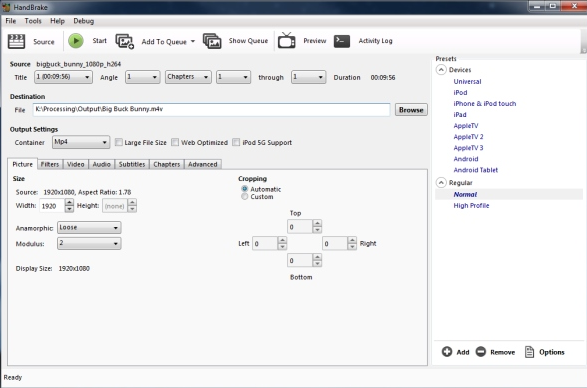Click the Remove preset minus icon

click(481, 352)
